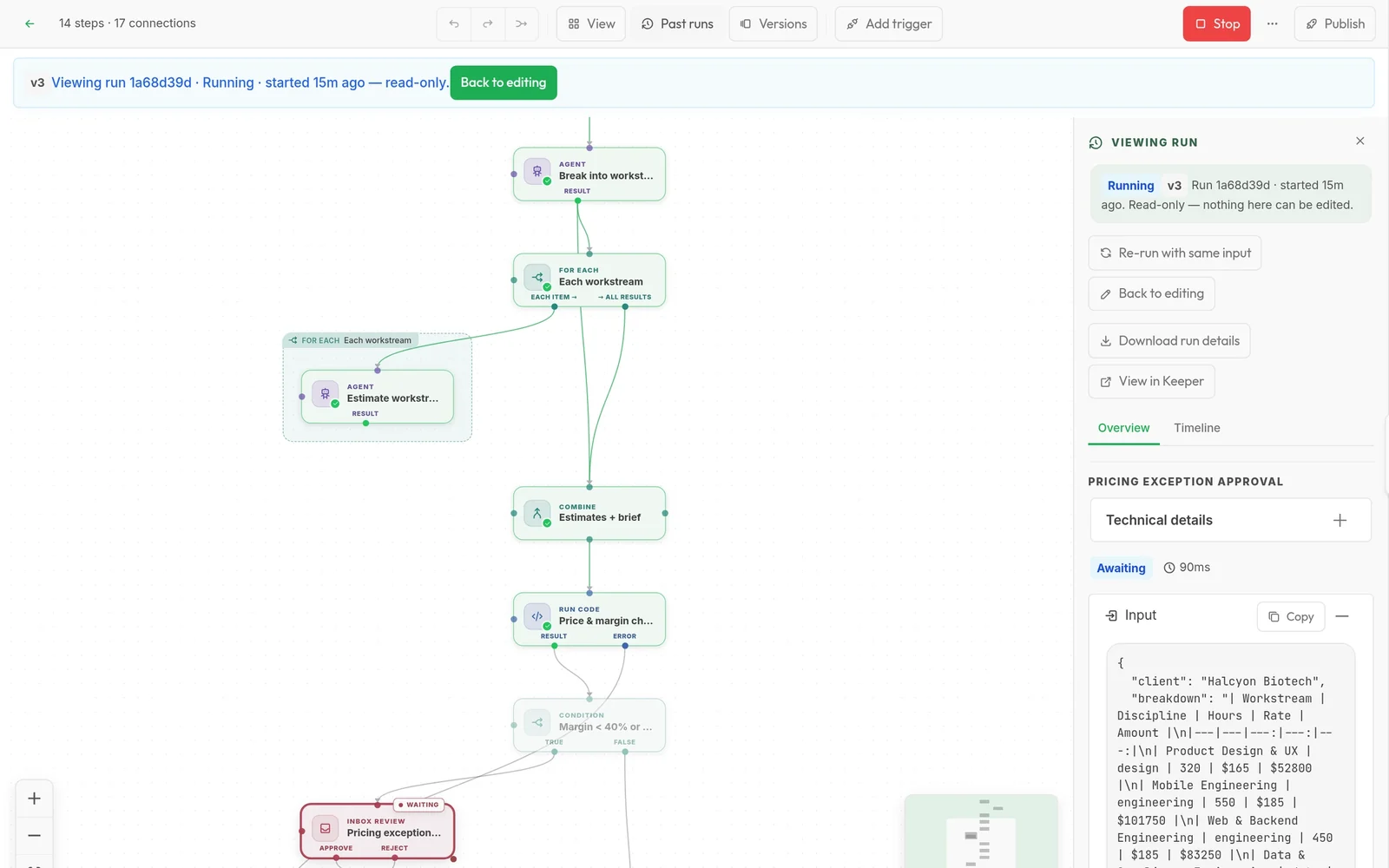
Task: Click the redo arrow in toolbar
Action: [488, 23]
